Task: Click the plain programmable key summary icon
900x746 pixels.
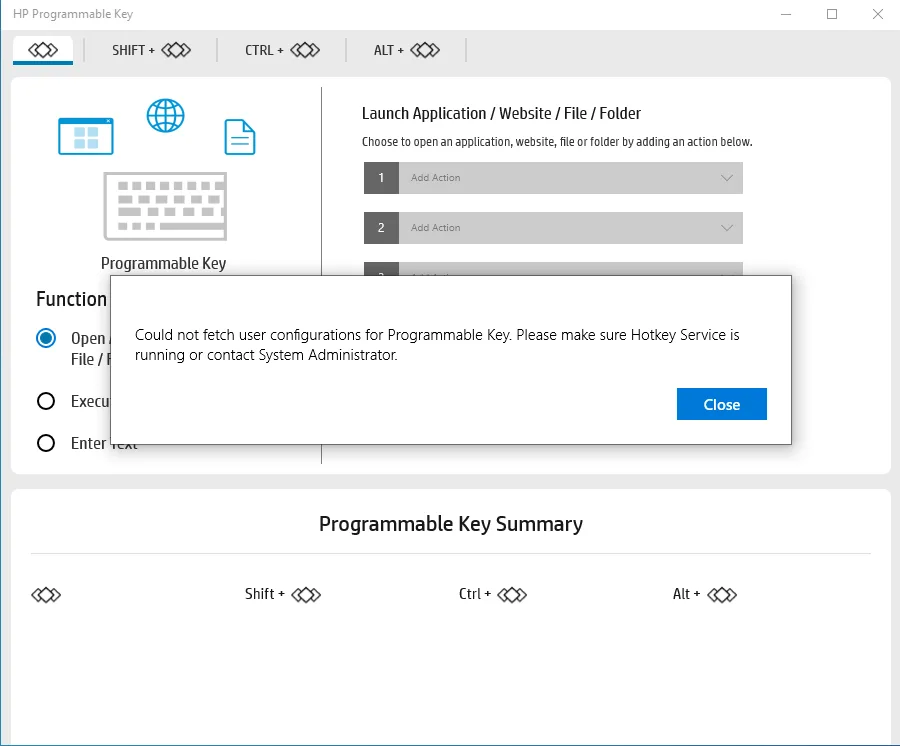Action: click(46, 595)
